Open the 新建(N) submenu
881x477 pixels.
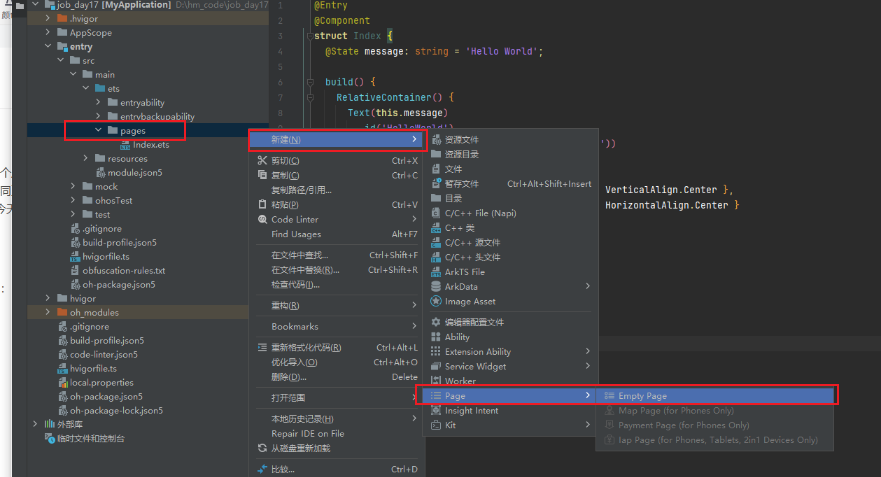pos(337,139)
